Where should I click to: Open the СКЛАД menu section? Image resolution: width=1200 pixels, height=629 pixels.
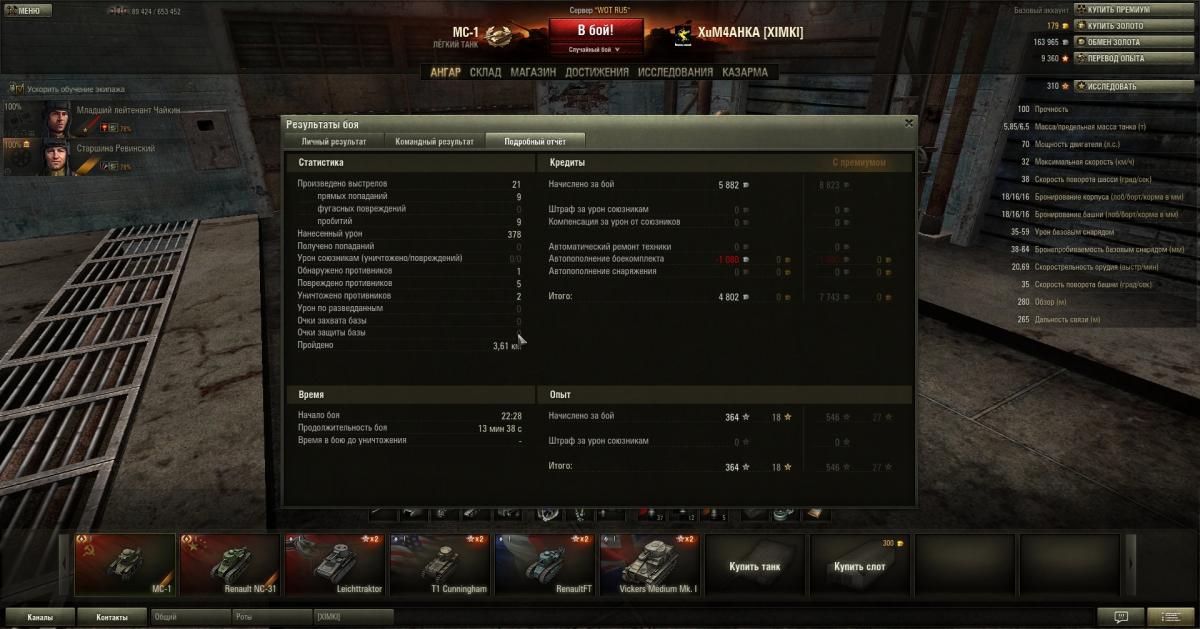[x=485, y=72]
